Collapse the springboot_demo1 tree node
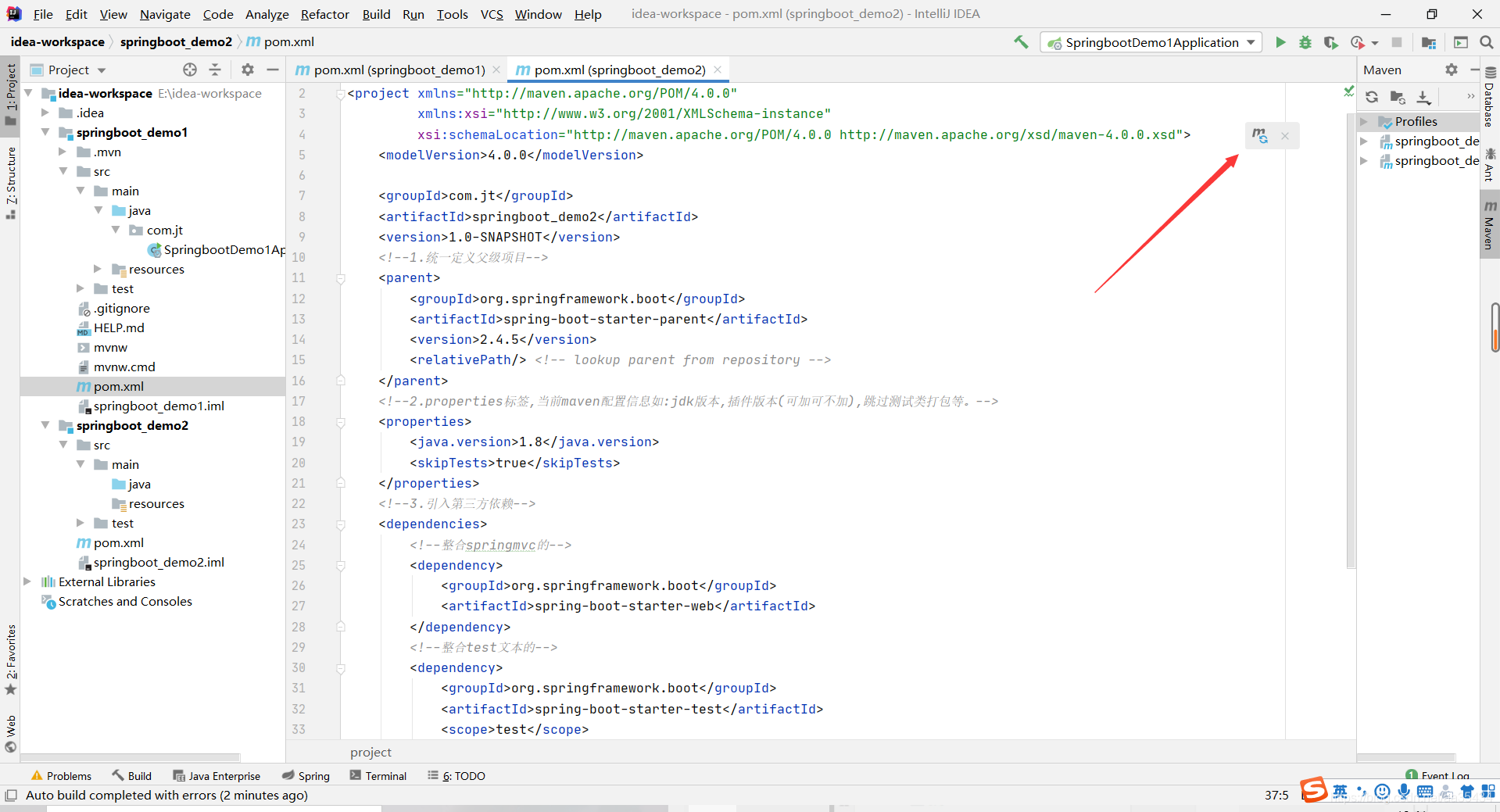The height and width of the screenshot is (812, 1500). click(x=45, y=132)
